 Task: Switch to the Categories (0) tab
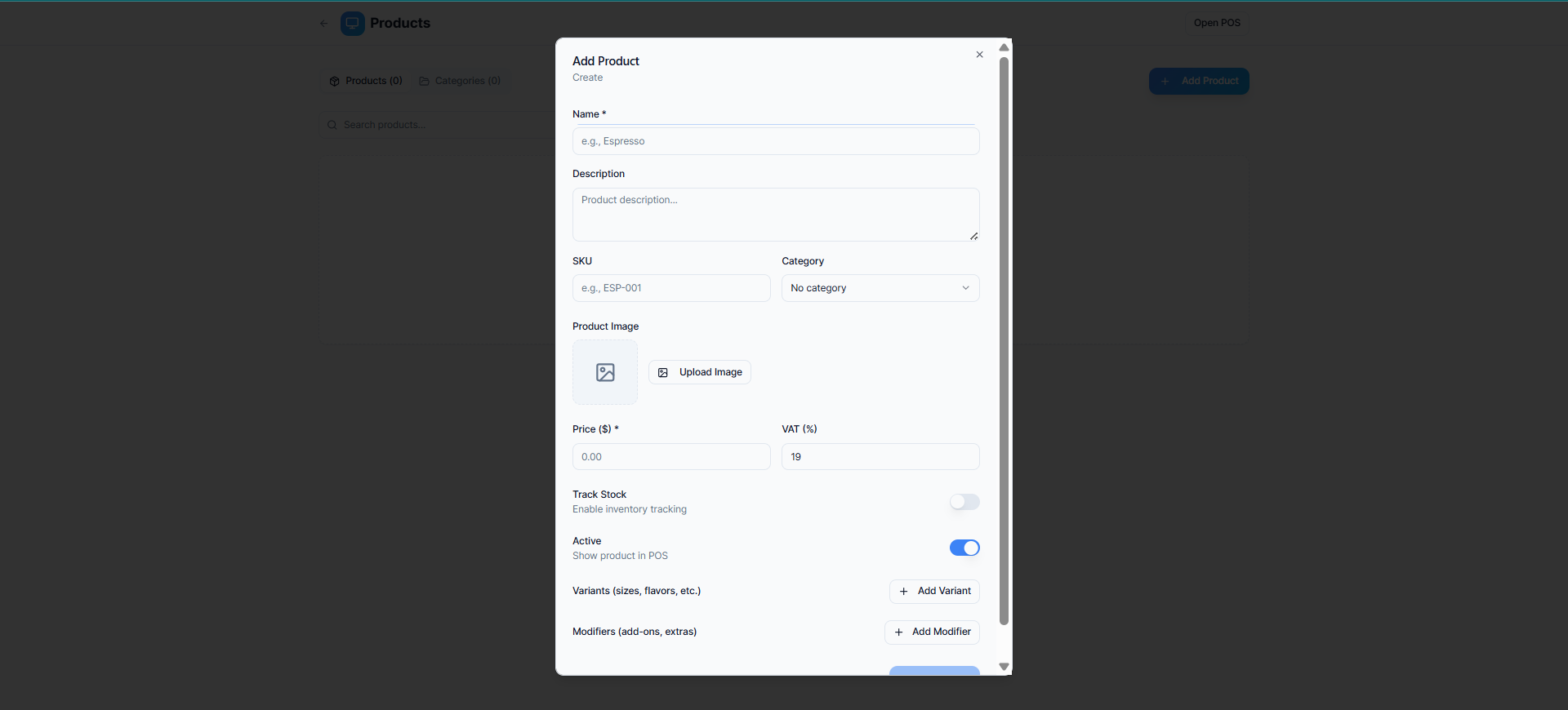[460, 81]
